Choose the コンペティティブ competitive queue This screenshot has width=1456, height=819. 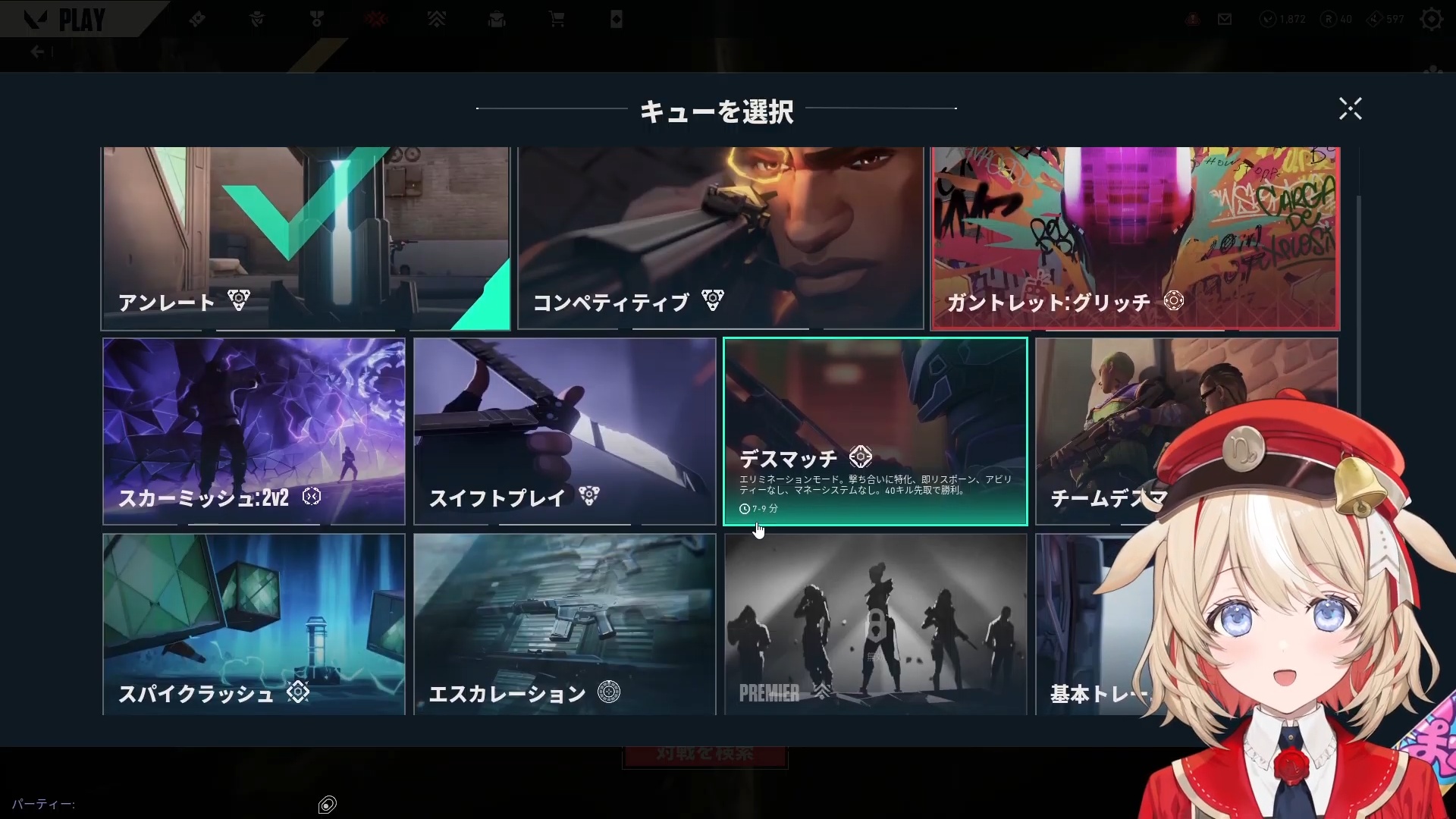[x=720, y=239]
